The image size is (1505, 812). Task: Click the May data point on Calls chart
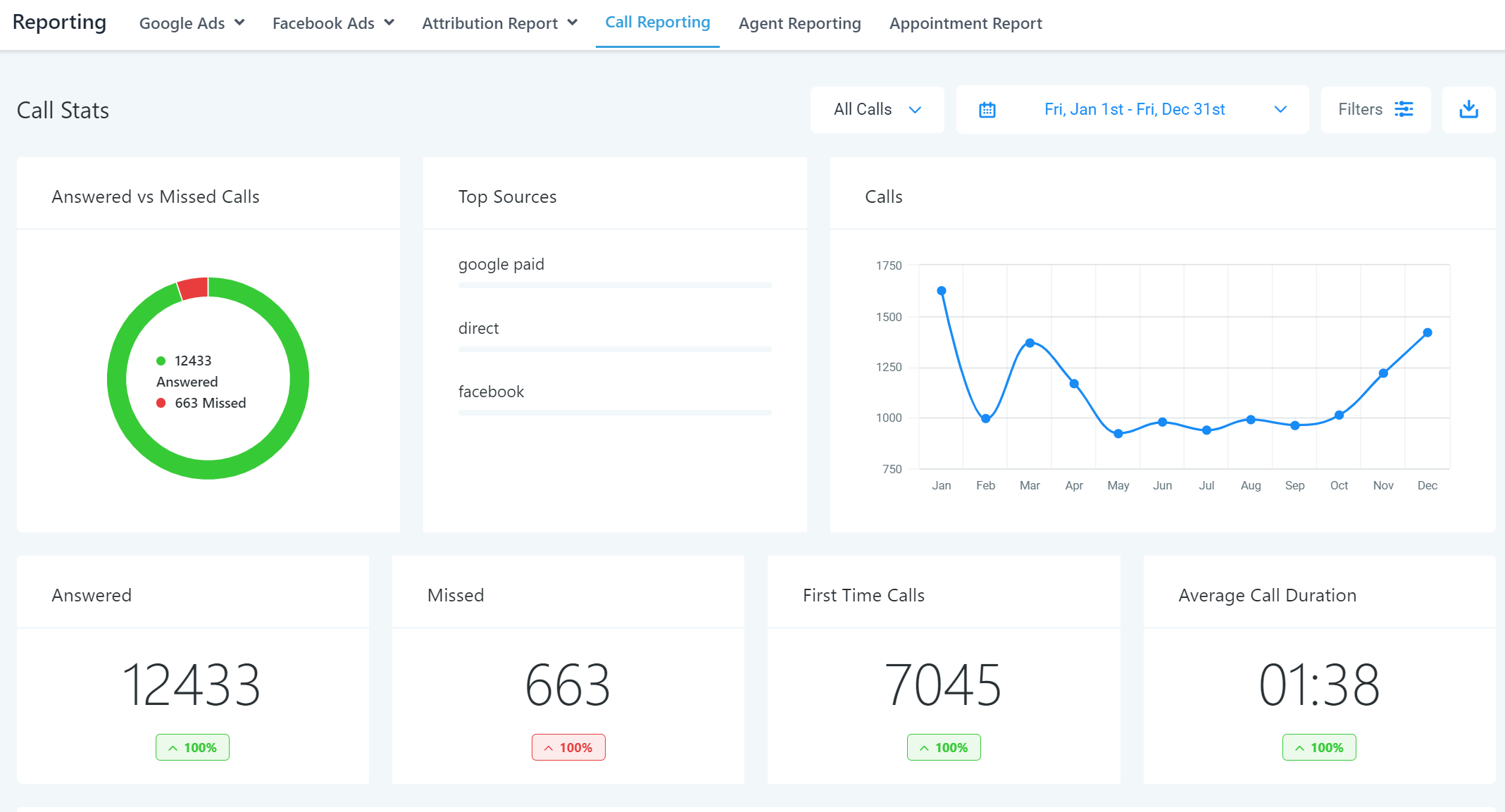[1118, 434]
